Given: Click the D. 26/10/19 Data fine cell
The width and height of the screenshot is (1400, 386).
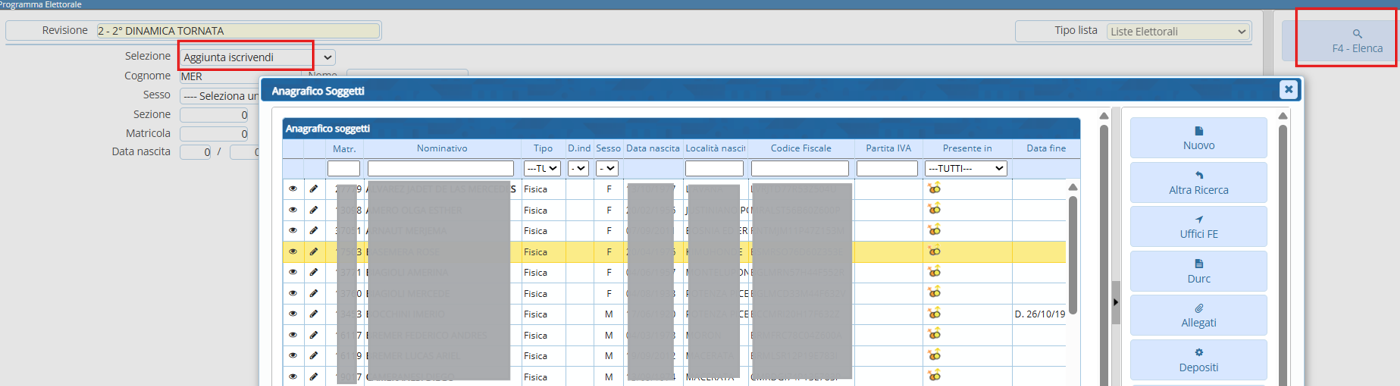Looking at the screenshot, I should click(1039, 314).
